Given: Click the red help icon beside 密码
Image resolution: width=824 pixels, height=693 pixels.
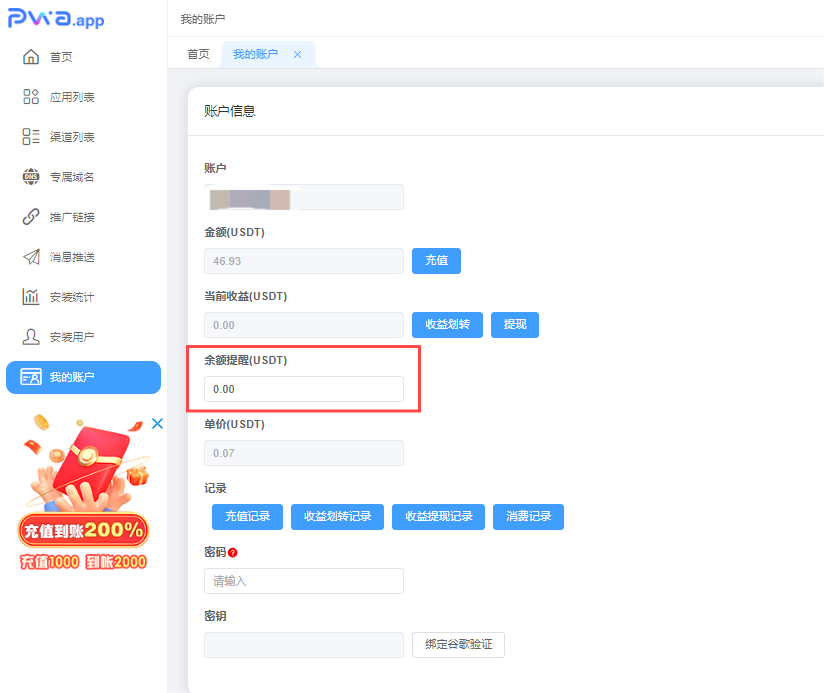Looking at the screenshot, I should pos(233,552).
